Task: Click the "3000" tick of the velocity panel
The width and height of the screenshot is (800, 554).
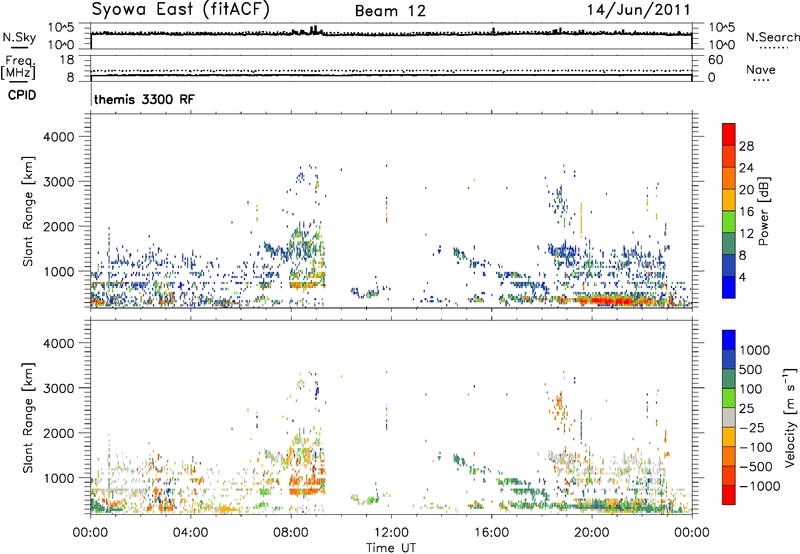Action: (58, 388)
